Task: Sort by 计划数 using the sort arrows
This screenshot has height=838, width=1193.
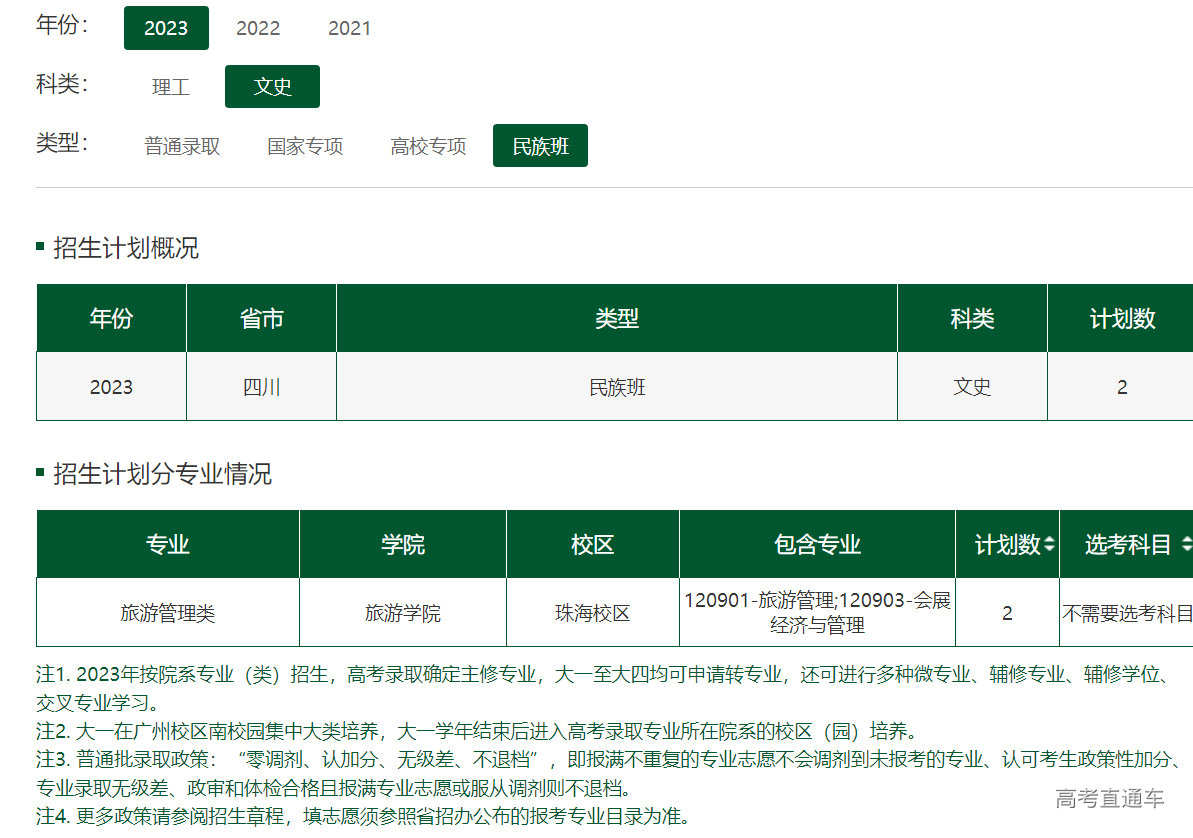Action: coord(1049,545)
